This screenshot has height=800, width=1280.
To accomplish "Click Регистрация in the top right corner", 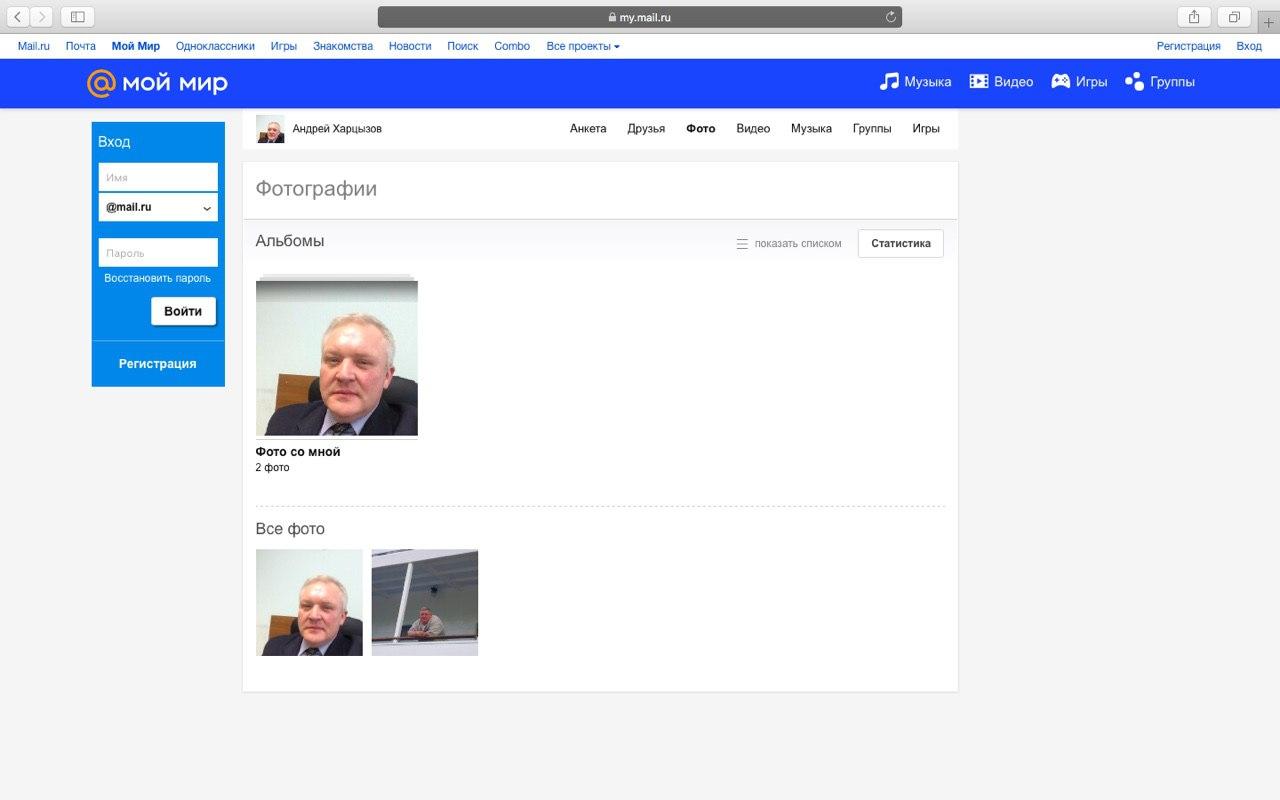I will tap(1189, 46).
